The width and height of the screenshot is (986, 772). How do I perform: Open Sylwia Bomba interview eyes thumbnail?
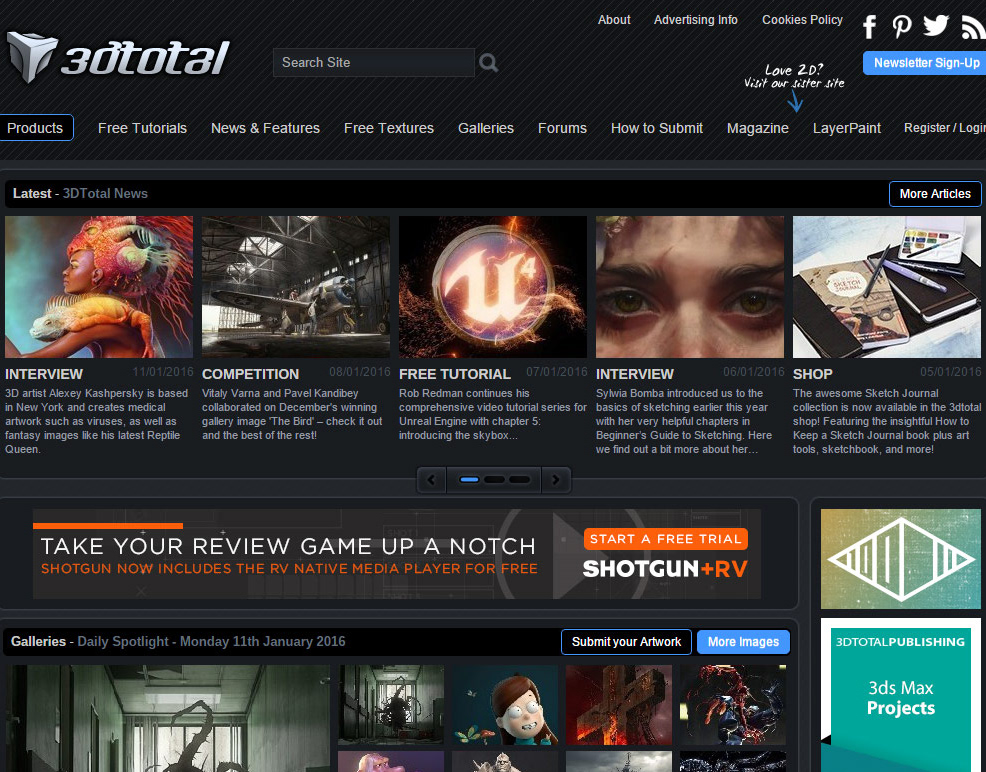point(690,287)
